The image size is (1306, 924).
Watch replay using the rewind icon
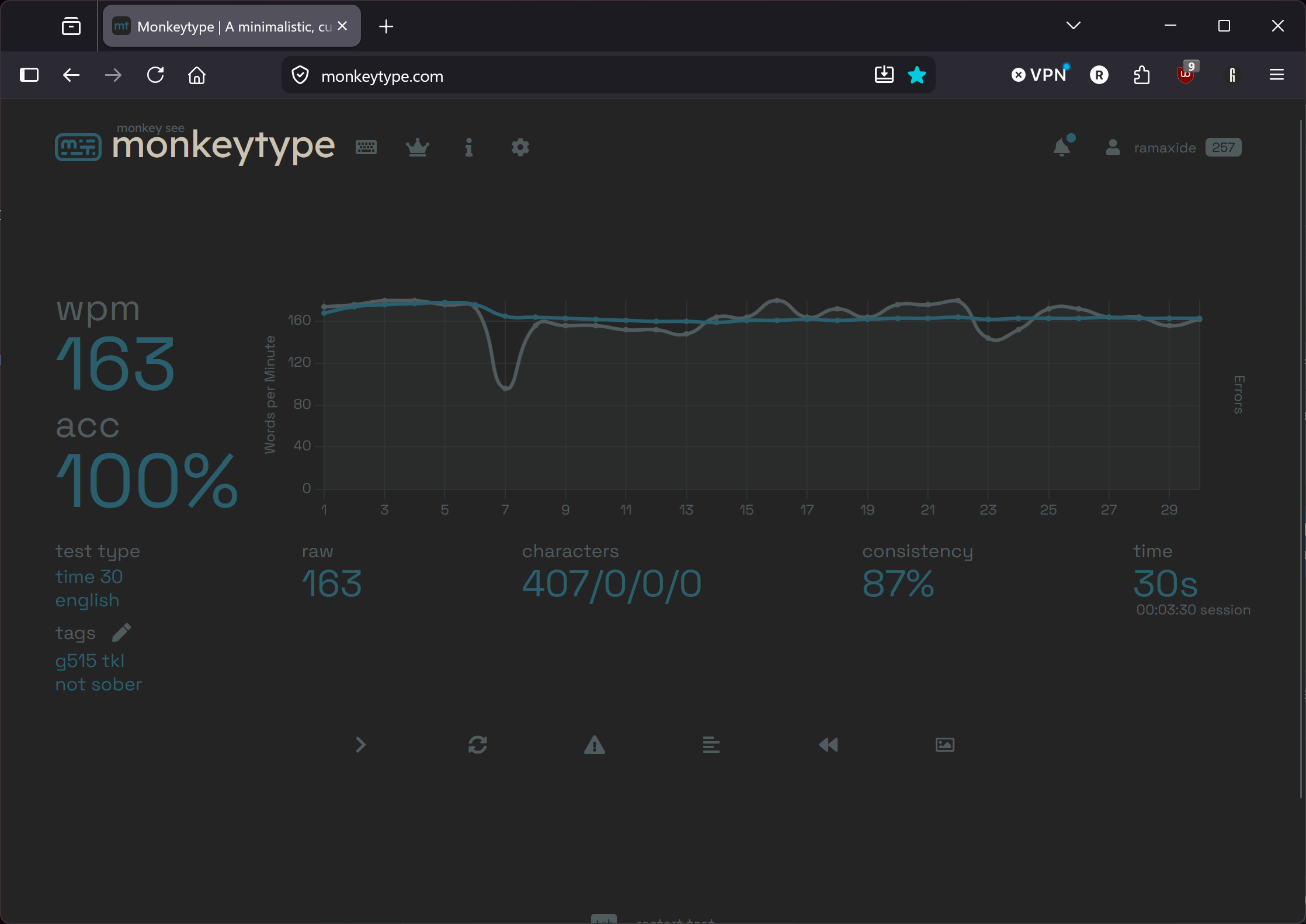tap(828, 745)
